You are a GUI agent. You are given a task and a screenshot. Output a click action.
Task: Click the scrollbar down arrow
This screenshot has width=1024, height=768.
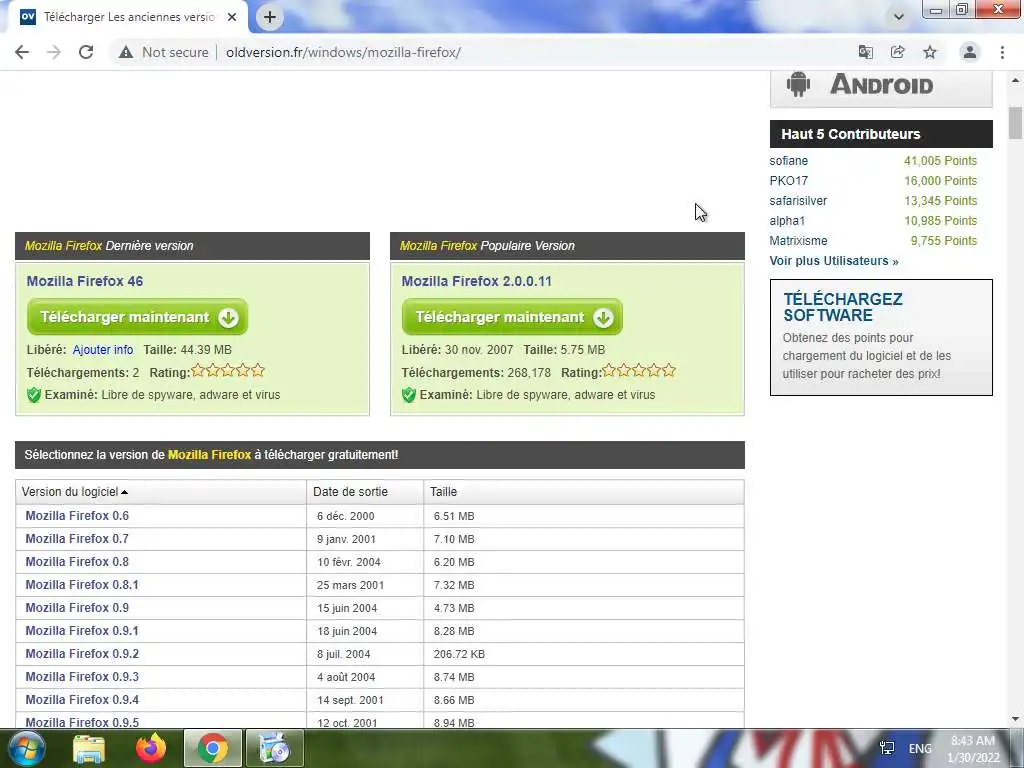pyautogui.click(x=1015, y=719)
